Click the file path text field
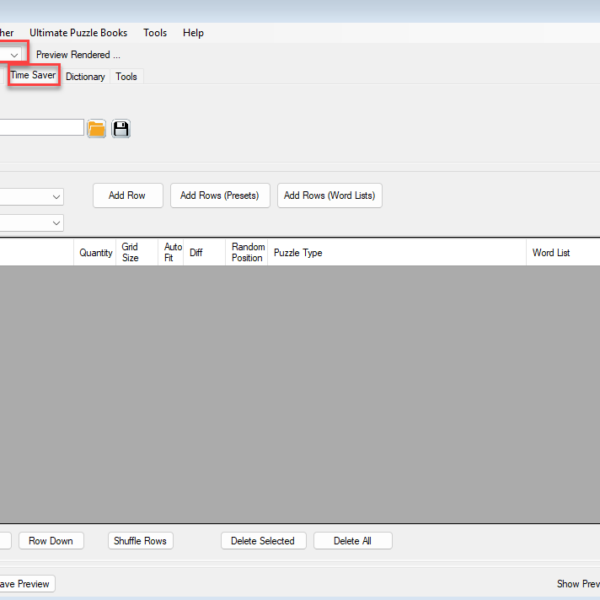This screenshot has height=600, width=600. [40, 128]
